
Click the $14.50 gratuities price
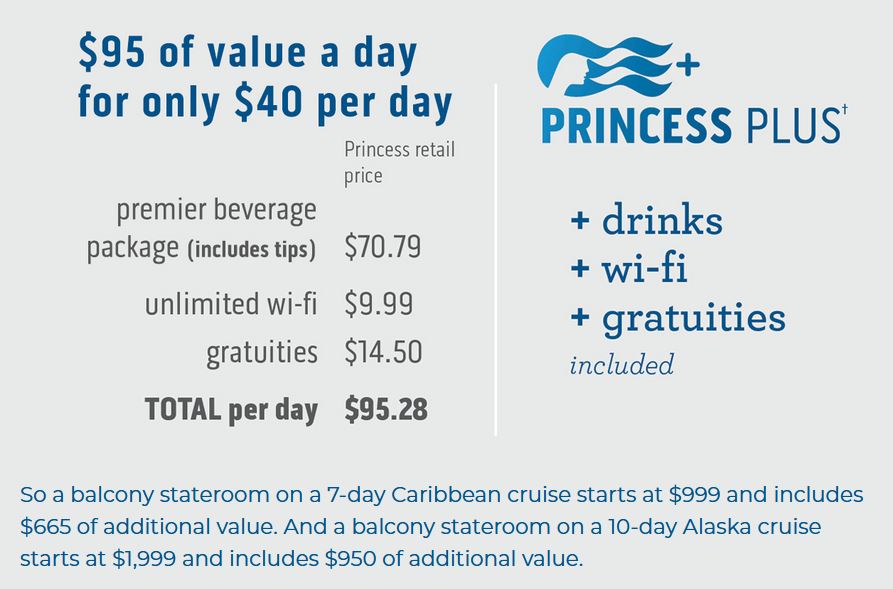(x=383, y=352)
